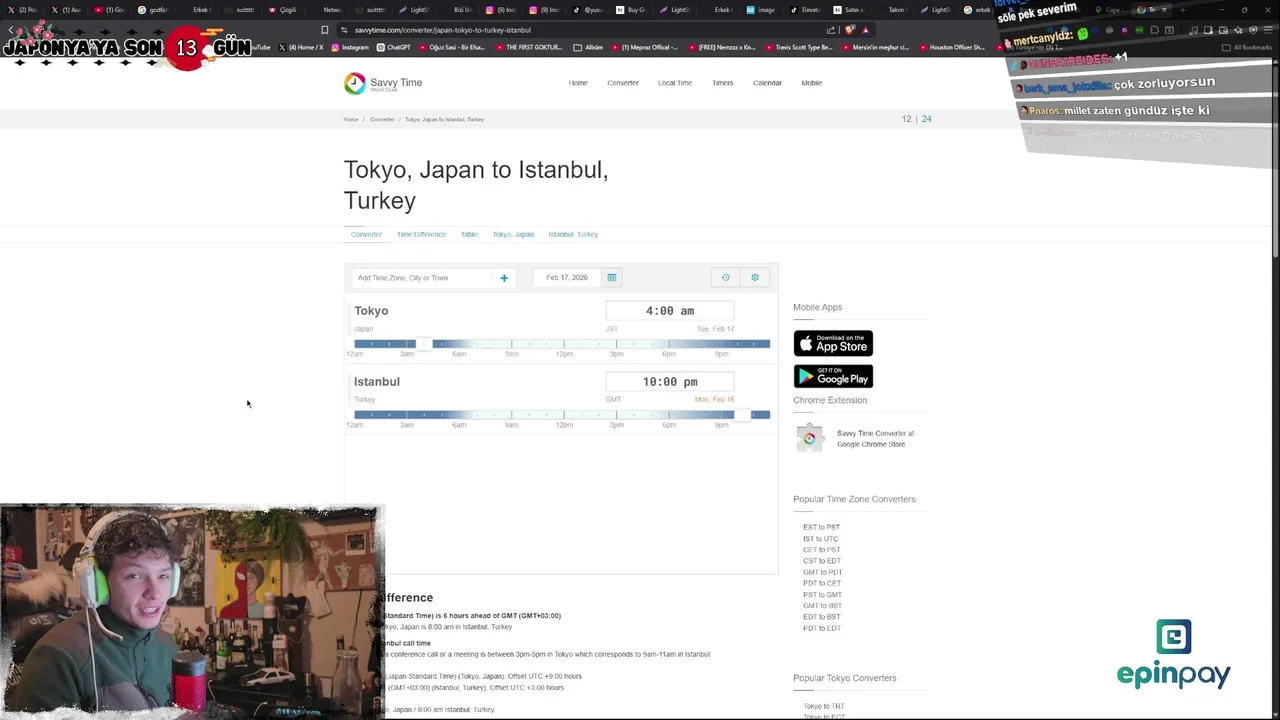
Task: Switch to 24-hour time format
Action: 926,119
